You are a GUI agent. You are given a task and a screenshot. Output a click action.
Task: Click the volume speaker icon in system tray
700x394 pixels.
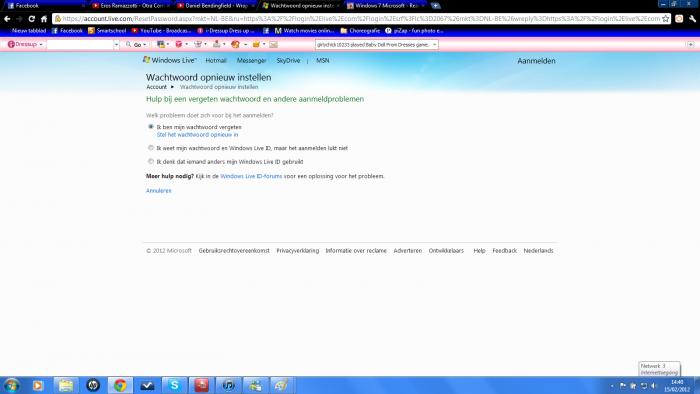(654, 386)
